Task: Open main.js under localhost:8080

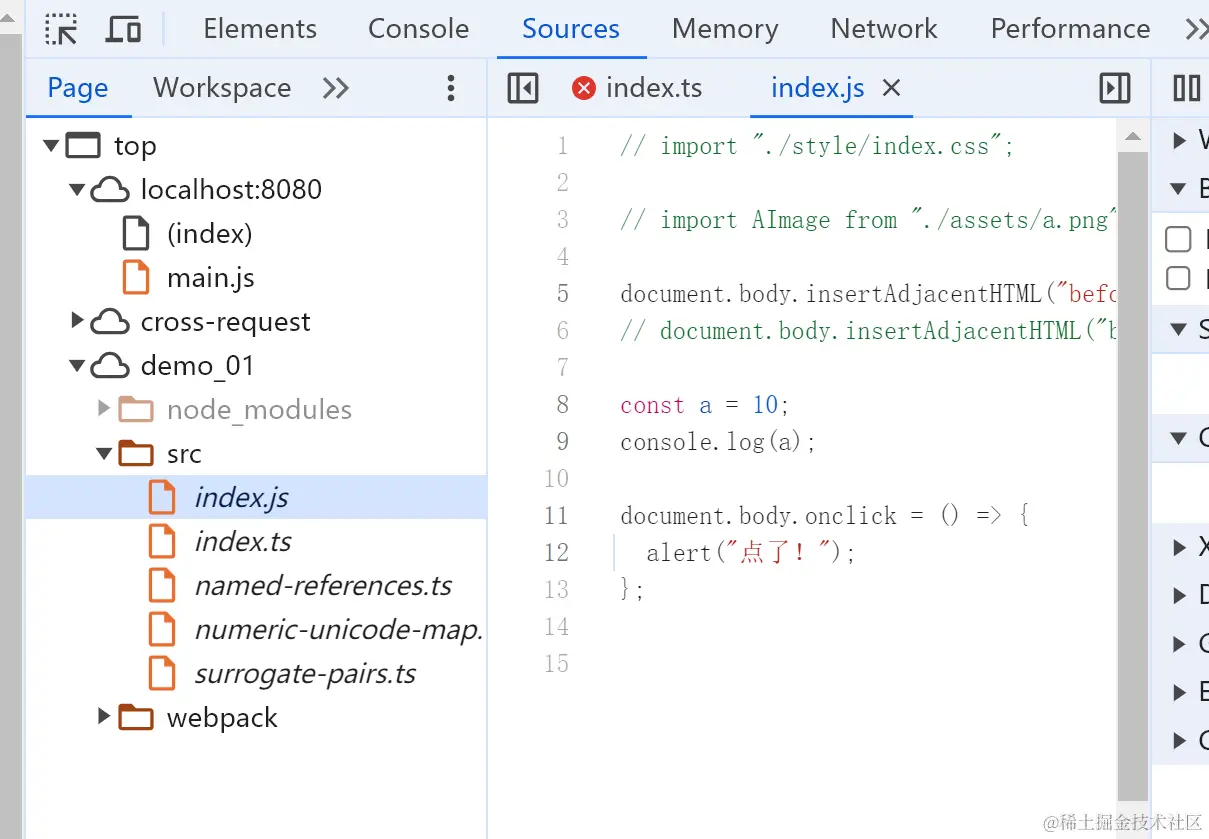Action: (x=210, y=278)
